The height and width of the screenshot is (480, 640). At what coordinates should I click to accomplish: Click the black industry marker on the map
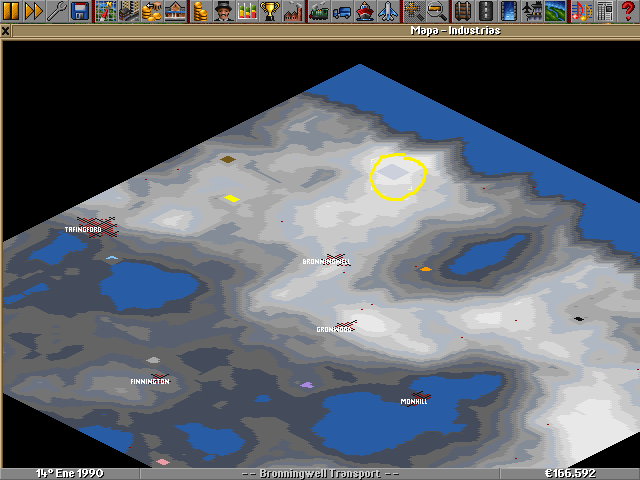(x=579, y=319)
